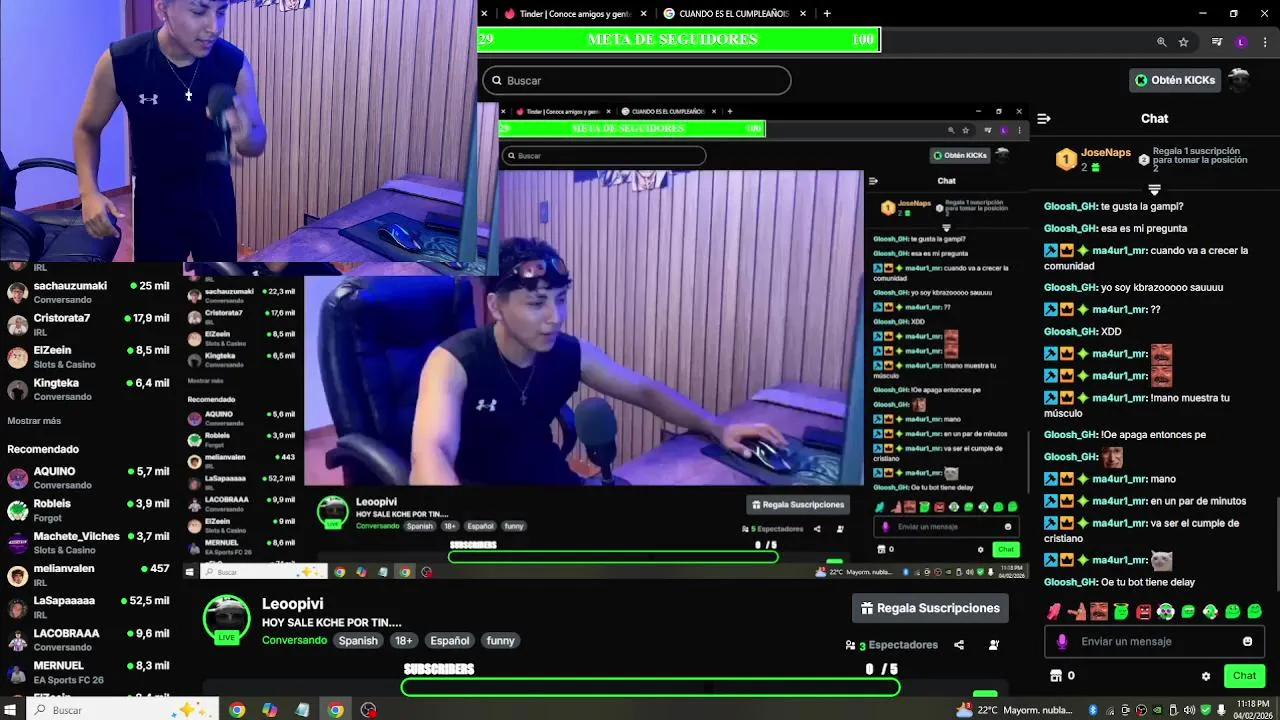
Task: Open LACOBRAAA recommended channel
Action: [89, 640]
